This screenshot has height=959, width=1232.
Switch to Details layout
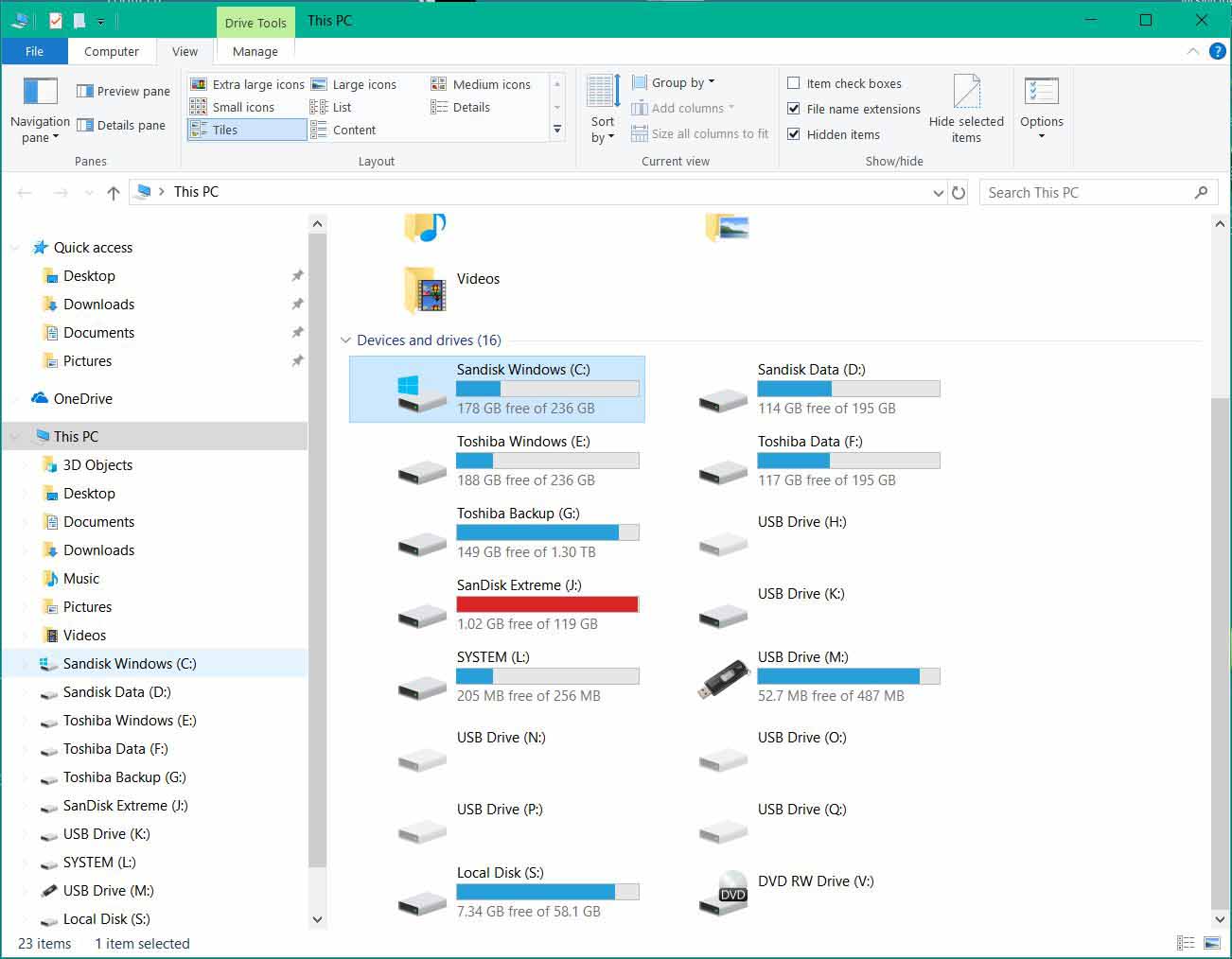tap(461, 107)
